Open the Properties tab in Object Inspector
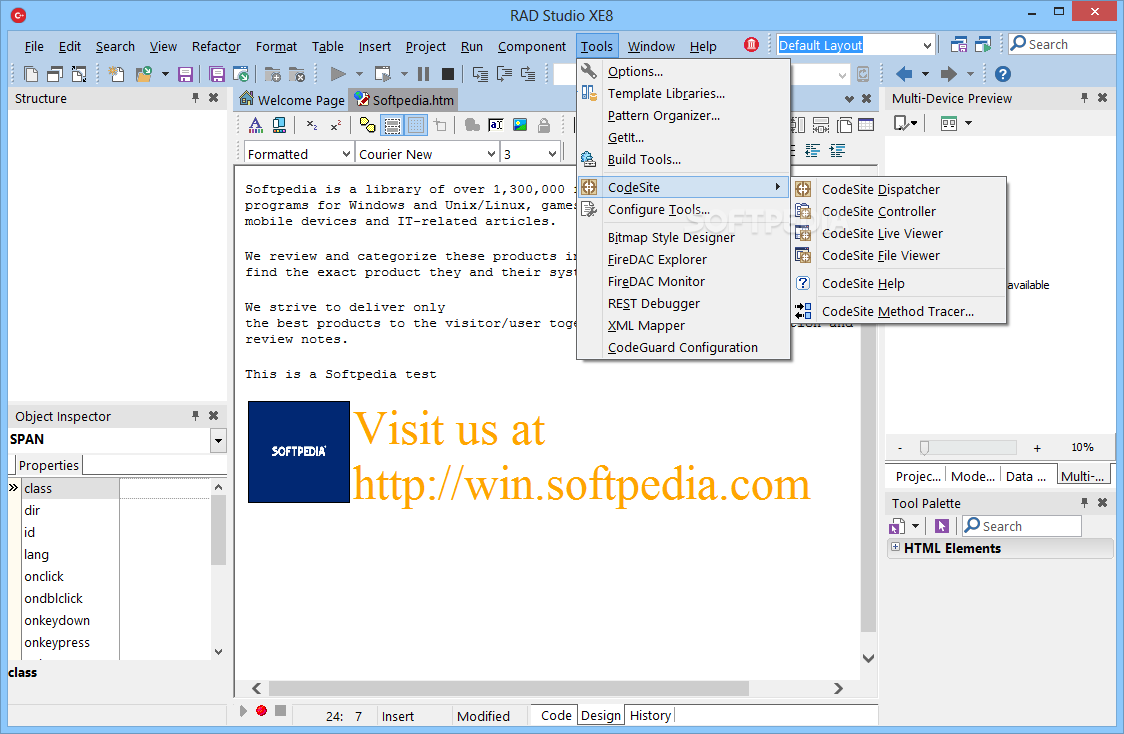The height and width of the screenshot is (734, 1124). [x=48, y=465]
